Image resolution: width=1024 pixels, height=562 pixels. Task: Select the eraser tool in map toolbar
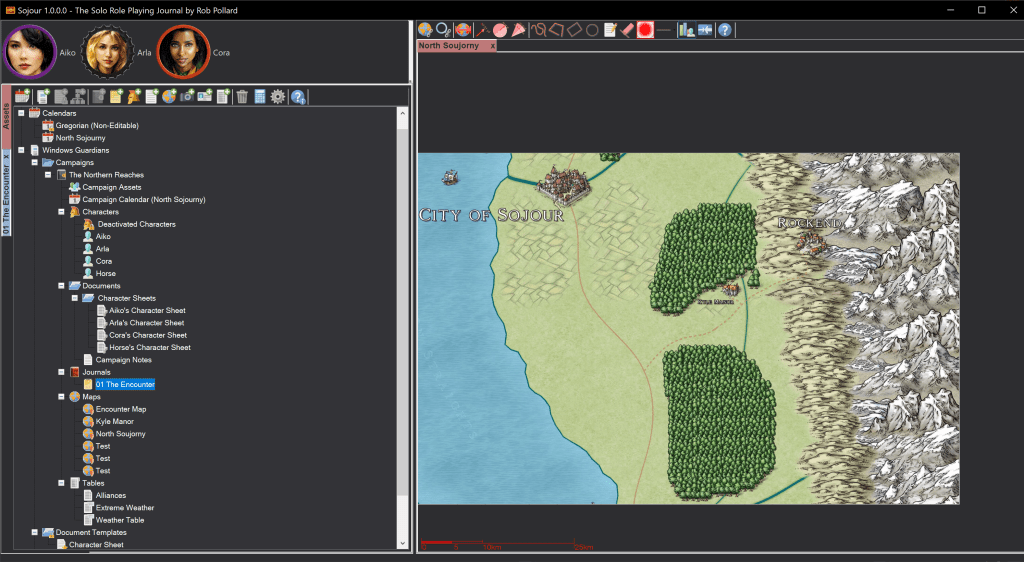[627, 30]
